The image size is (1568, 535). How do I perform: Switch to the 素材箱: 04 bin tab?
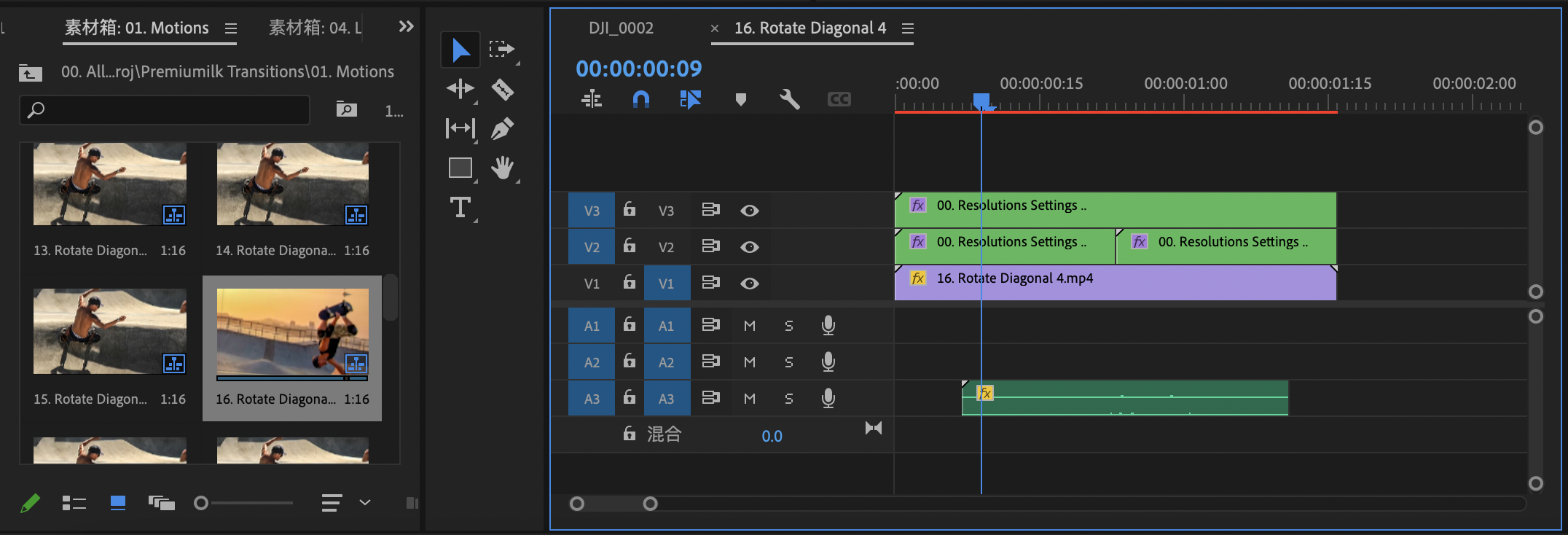tap(315, 28)
